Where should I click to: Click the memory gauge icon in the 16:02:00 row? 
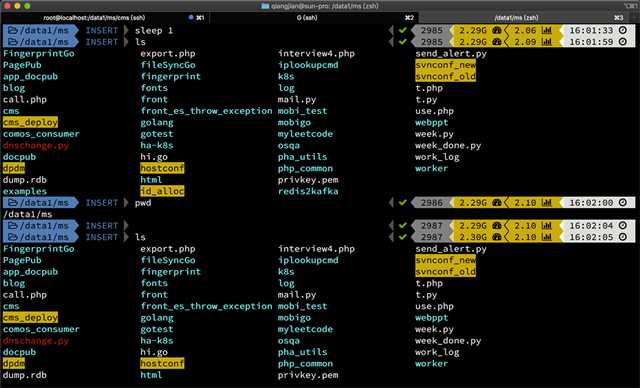pyautogui.click(x=497, y=202)
